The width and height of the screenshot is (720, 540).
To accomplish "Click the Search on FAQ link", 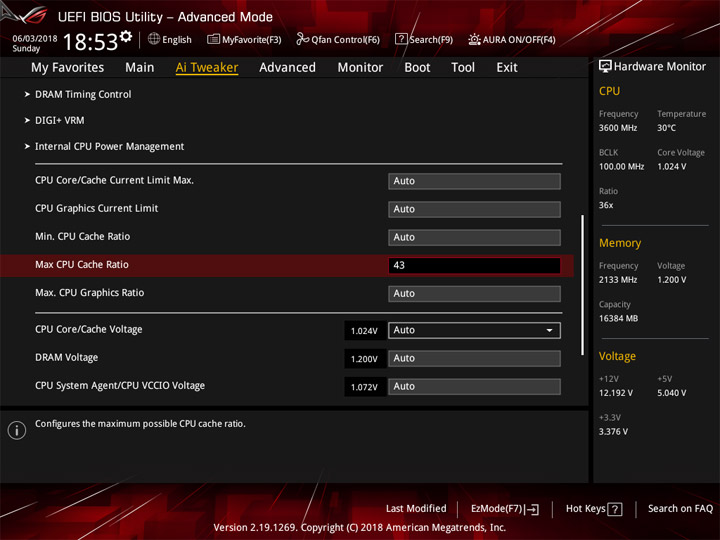I will point(681,509).
